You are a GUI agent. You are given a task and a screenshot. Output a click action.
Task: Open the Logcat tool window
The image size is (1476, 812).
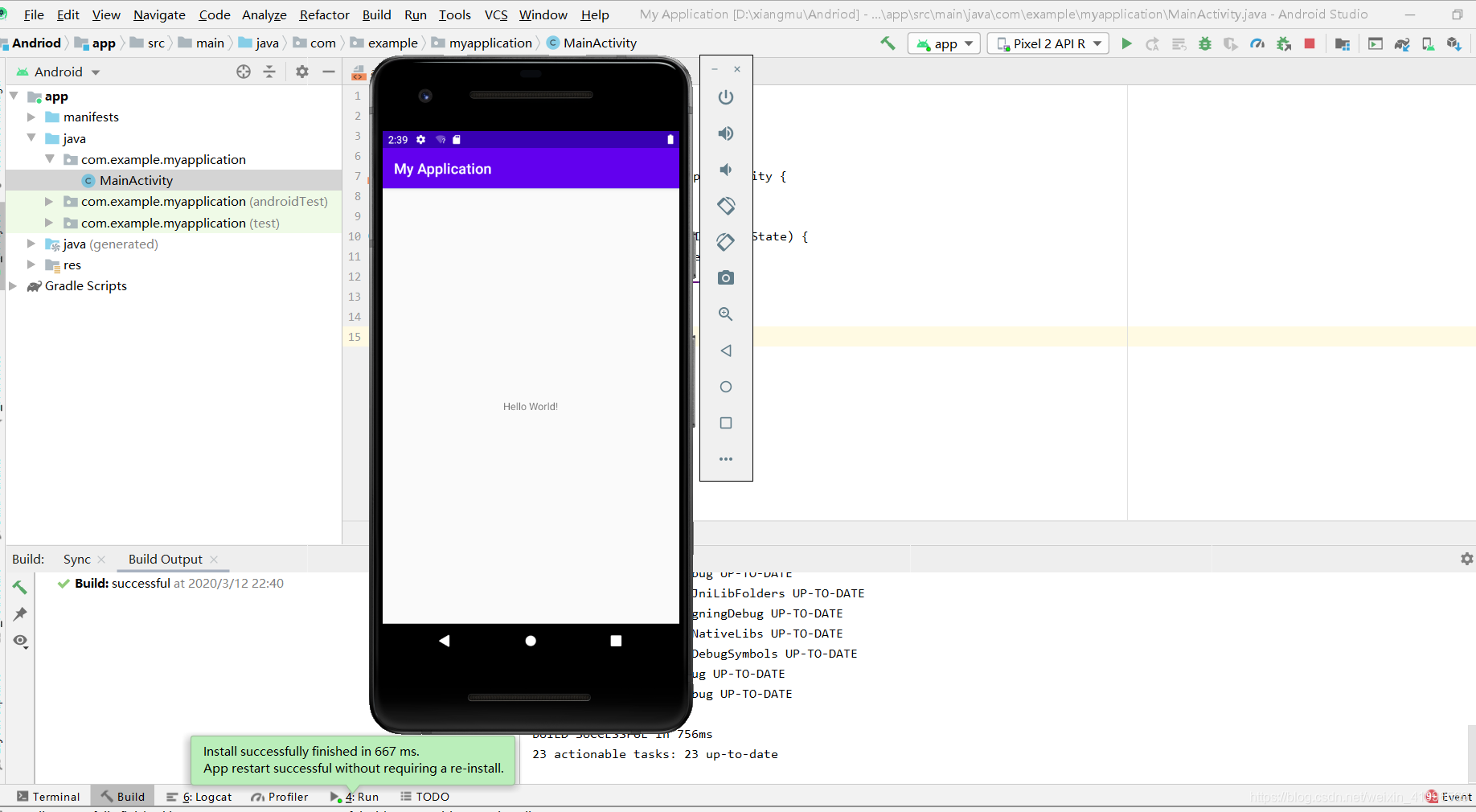199,797
